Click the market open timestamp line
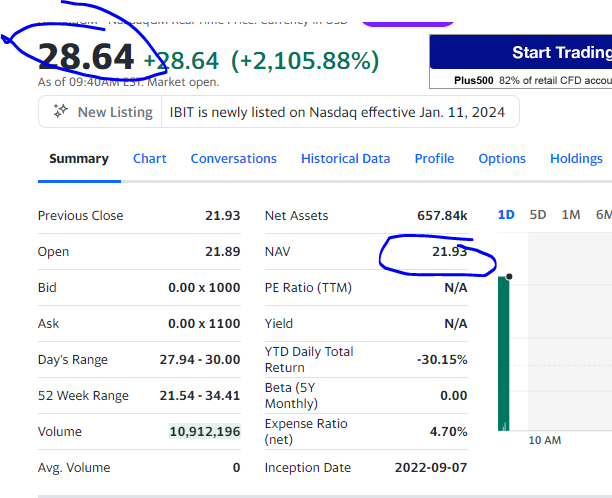Screen dimensions: 612x498 [x=128, y=82]
